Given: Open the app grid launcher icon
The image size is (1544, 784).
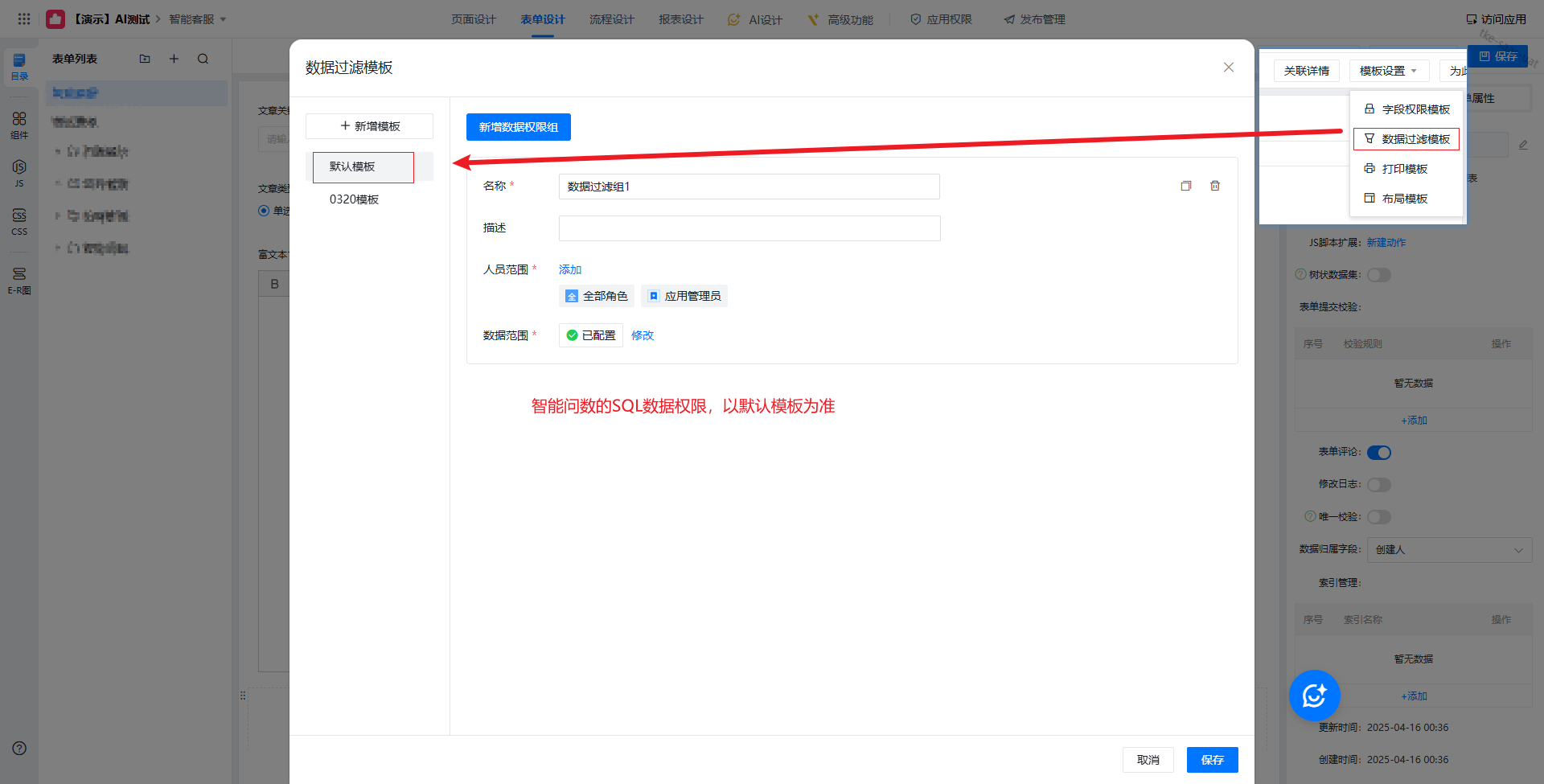Looking at the screenshot, I should pos(24,18).
